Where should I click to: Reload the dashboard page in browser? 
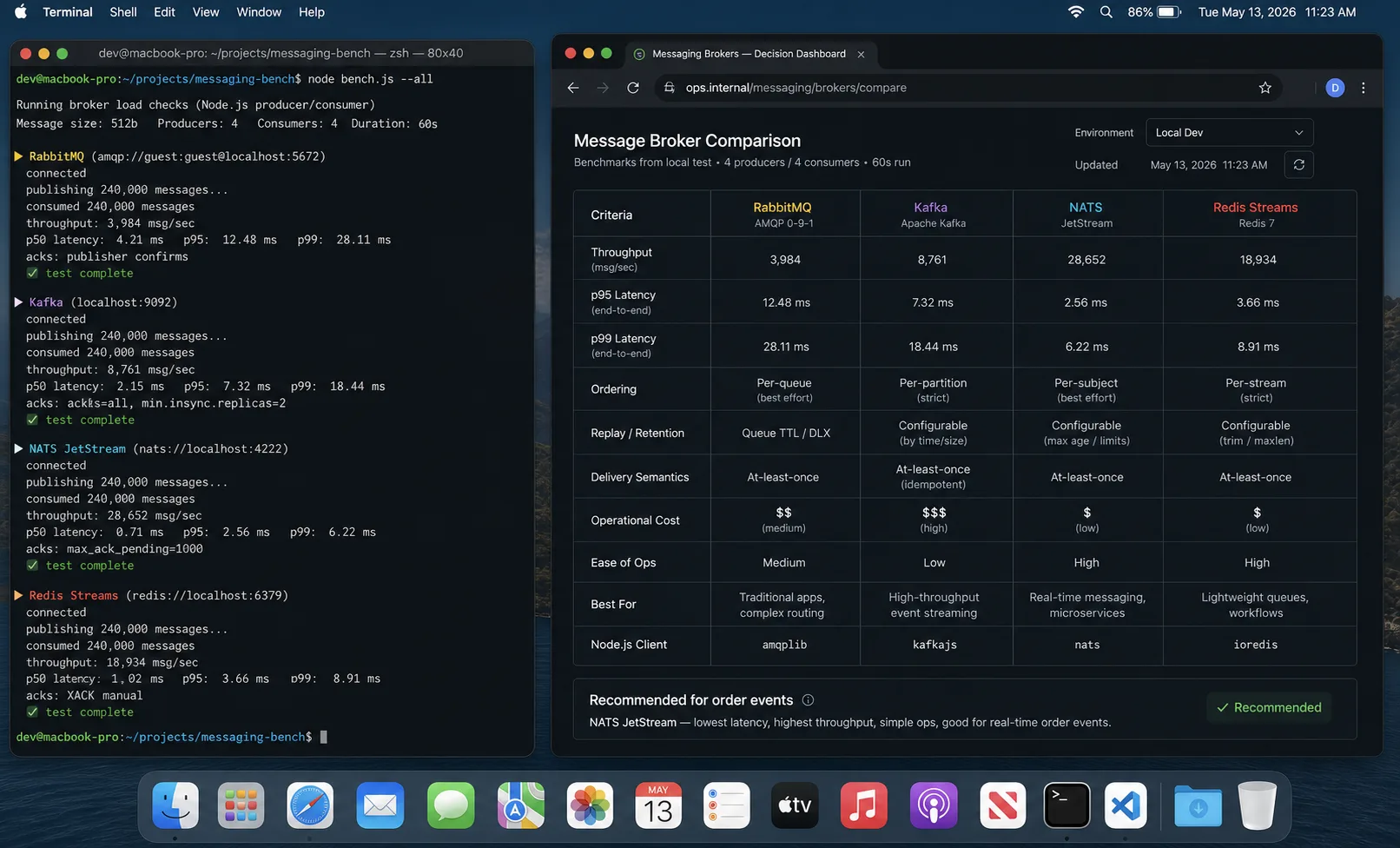click(633, 88)
